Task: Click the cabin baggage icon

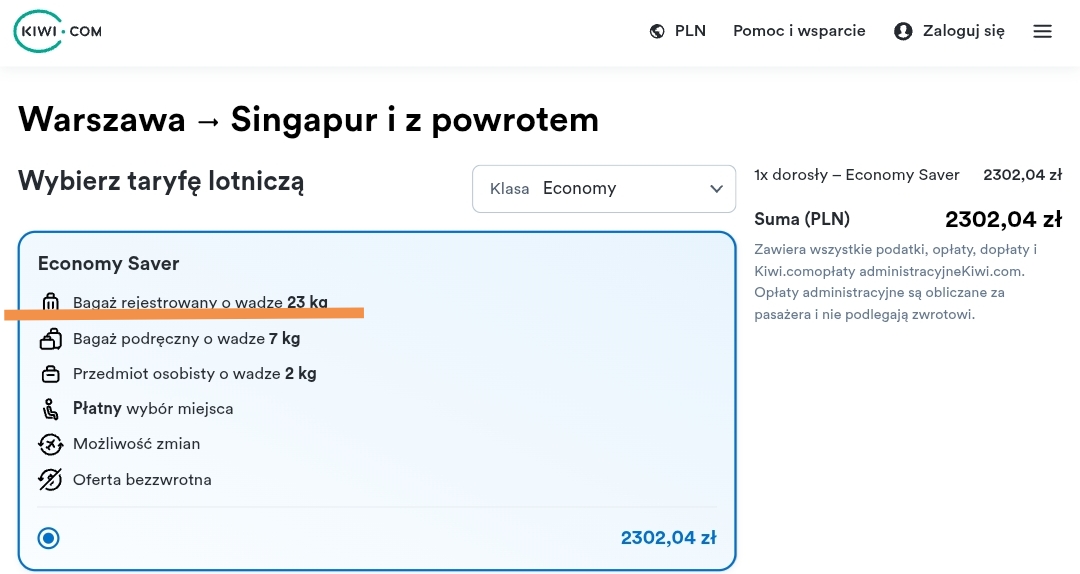Action: (50, 338)
